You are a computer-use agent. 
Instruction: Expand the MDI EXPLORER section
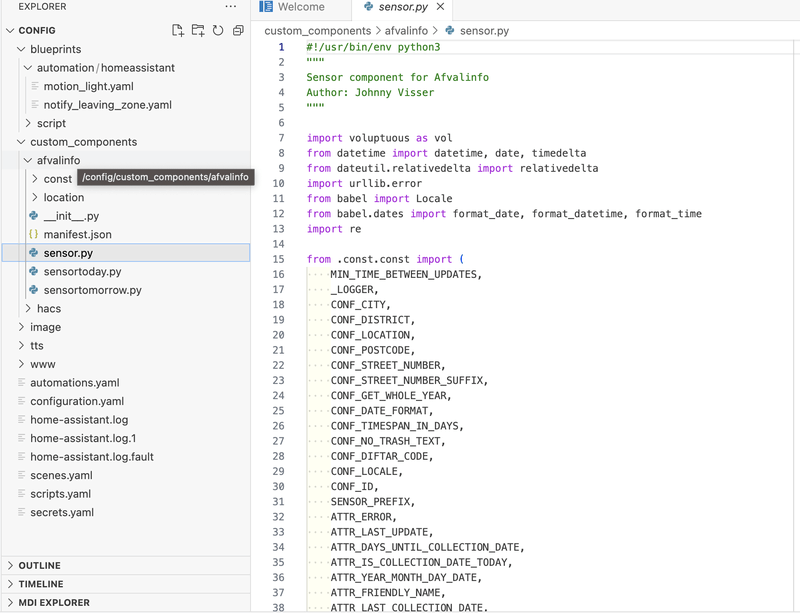pyautogui.click(x=53, y=603)
